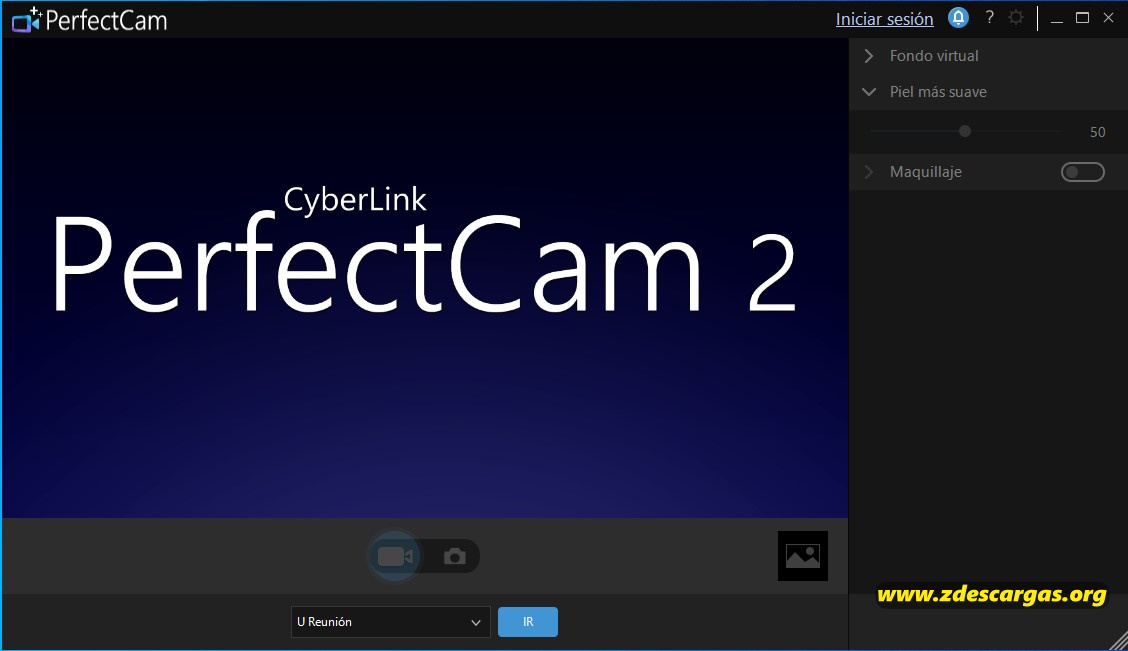Close the PerfectCam window

tap(1109, 18)
